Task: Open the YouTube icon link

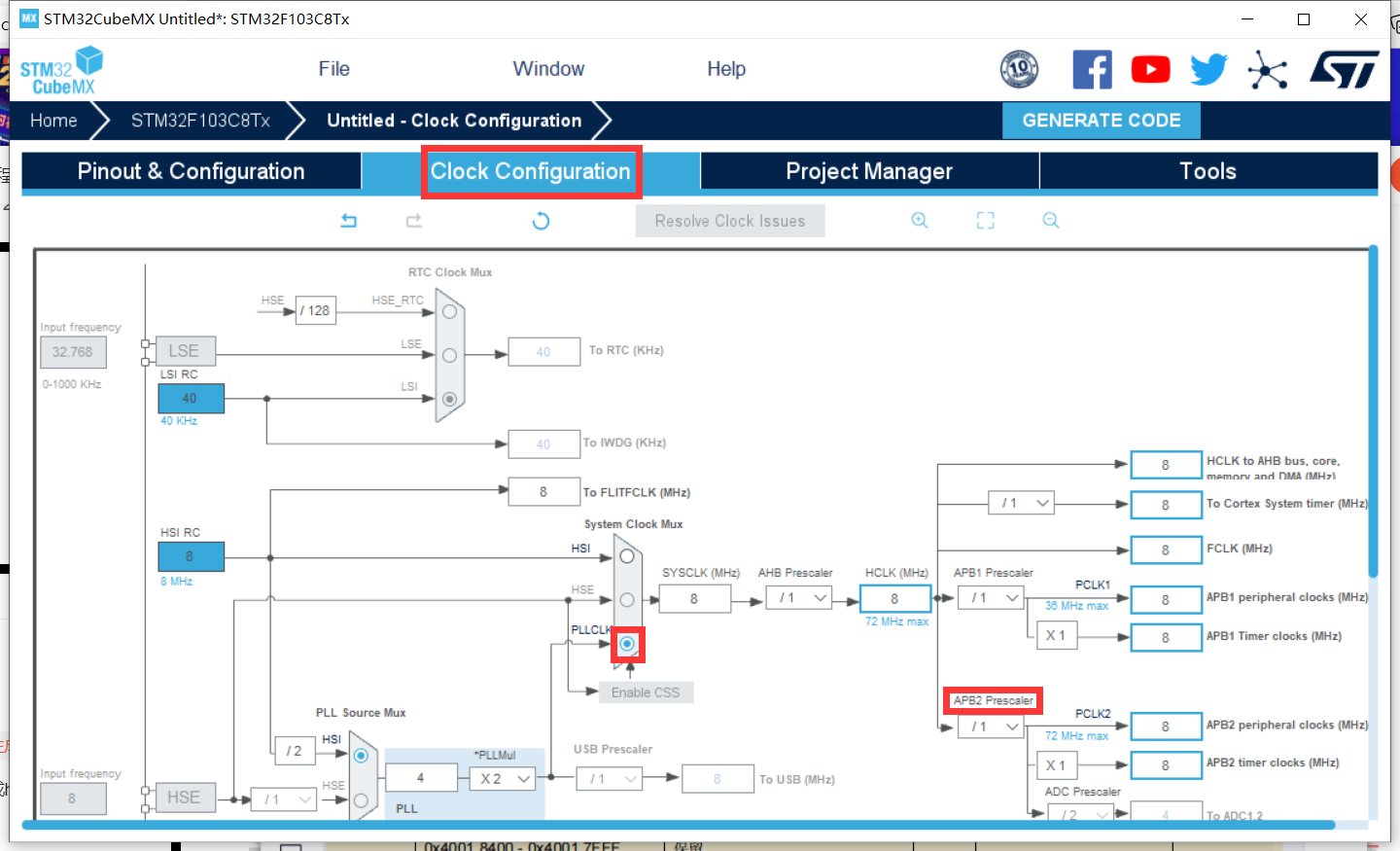Action: pos(1150,69)
